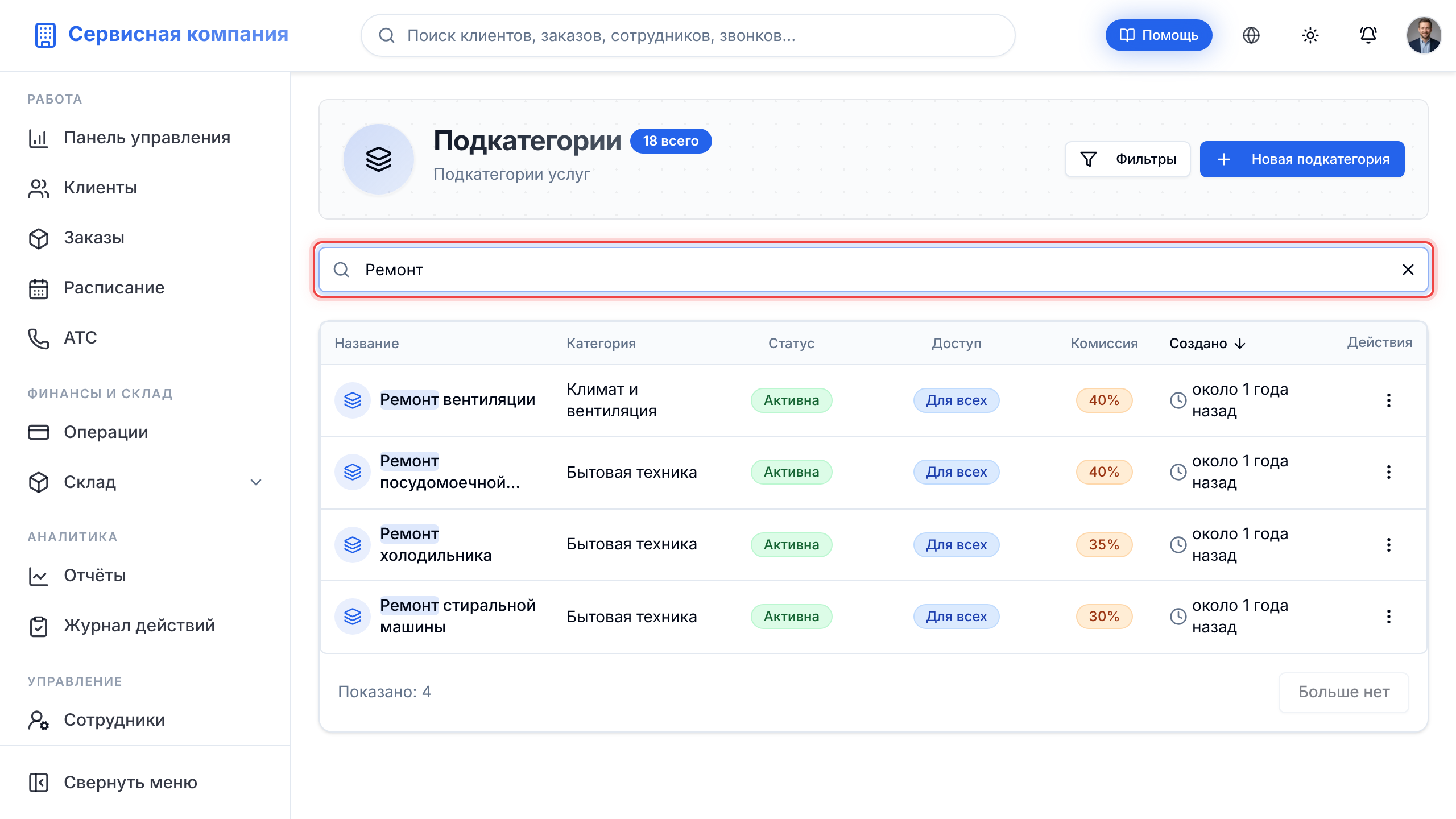Image resolution: width=1456 pixels, height=819 pixels.
Task: Click the Климат и вентиляция category cell
Action: pos(611,400)
